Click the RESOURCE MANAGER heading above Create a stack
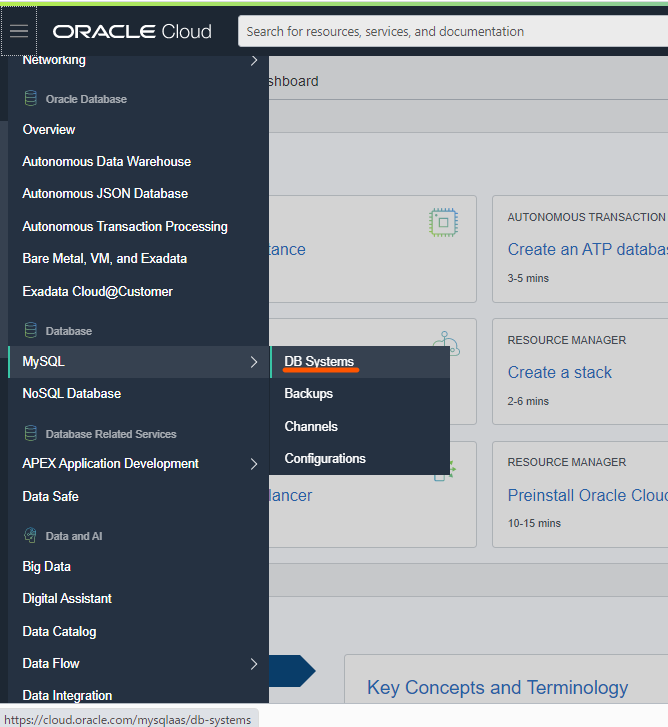The width and height of the screenshot is (668, 727). tap(566, 340)
